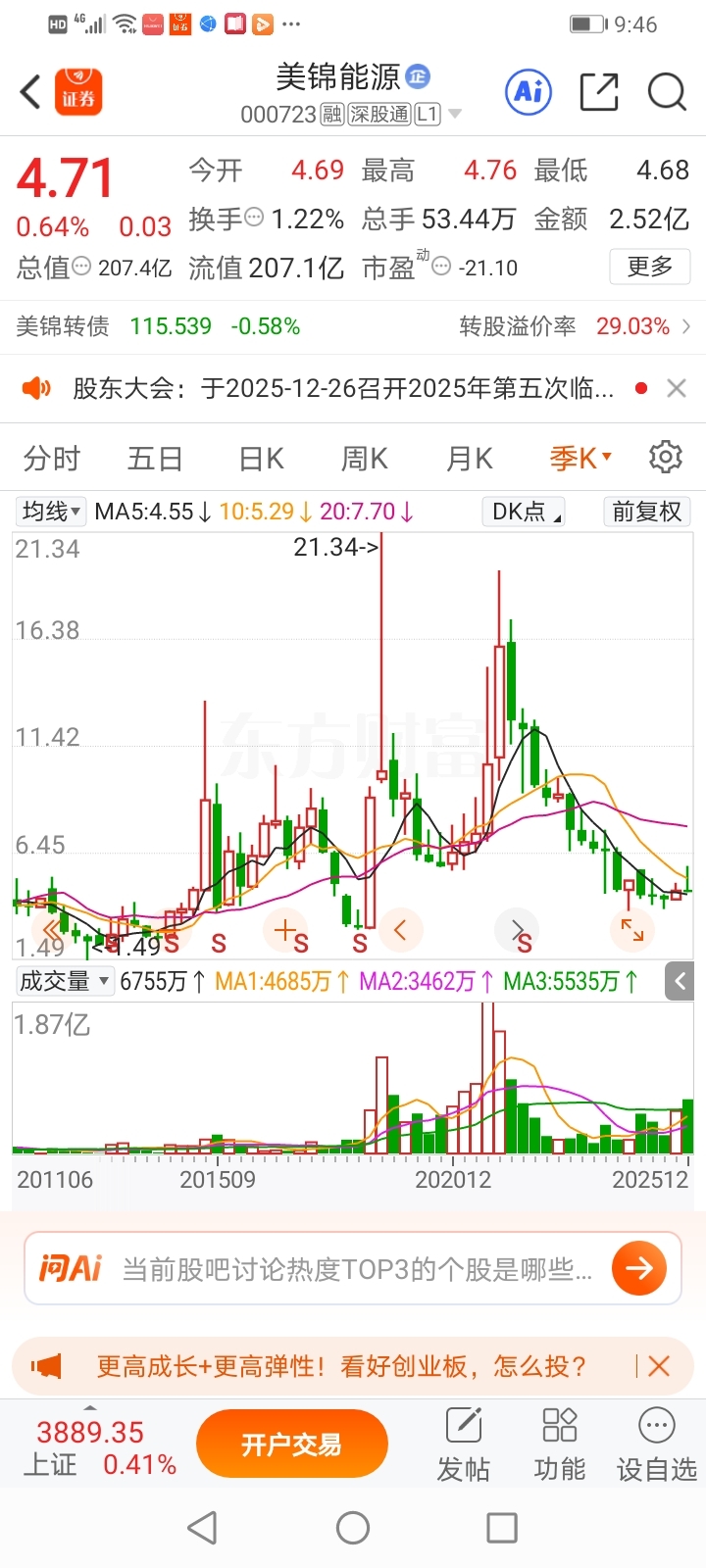706x1568 pixels.
Task: Switch to 分时 tab
Action: [x=52, y=458]
